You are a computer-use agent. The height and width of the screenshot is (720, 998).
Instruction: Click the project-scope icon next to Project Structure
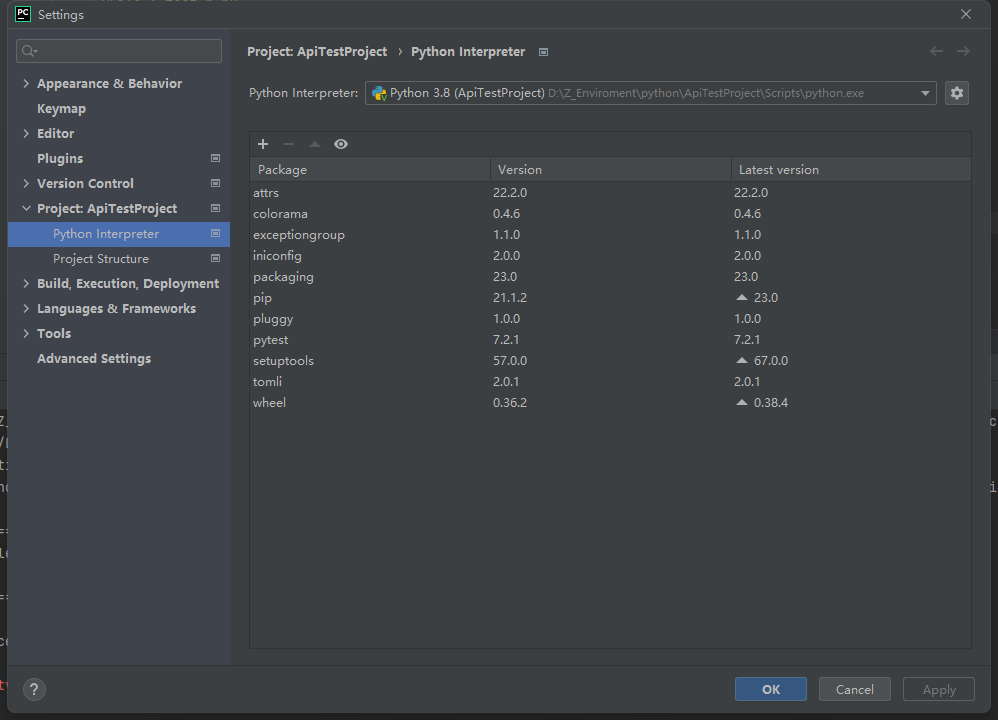coord(215,258)
